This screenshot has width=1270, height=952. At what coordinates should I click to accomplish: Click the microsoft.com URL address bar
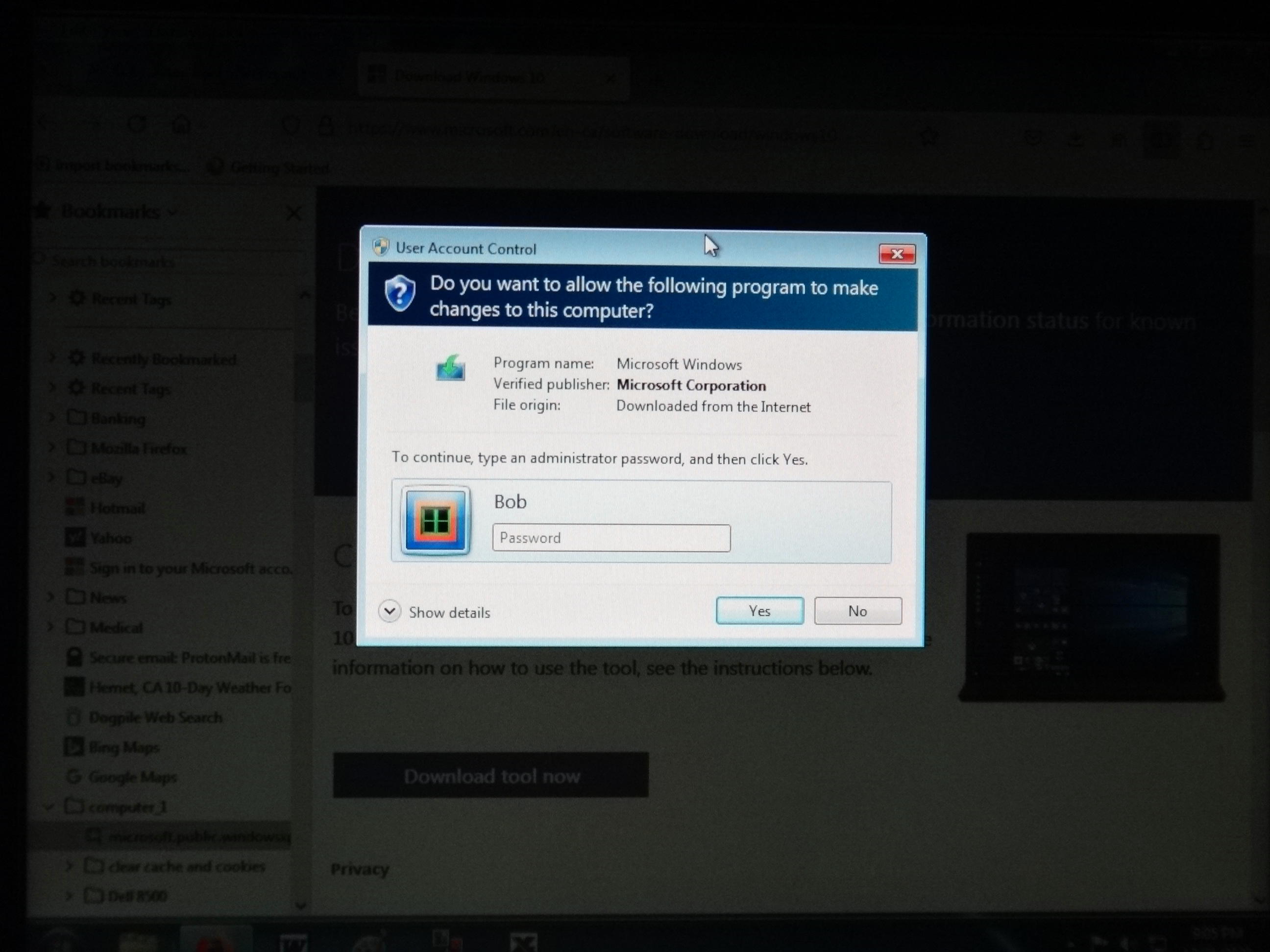click(591, 132)
